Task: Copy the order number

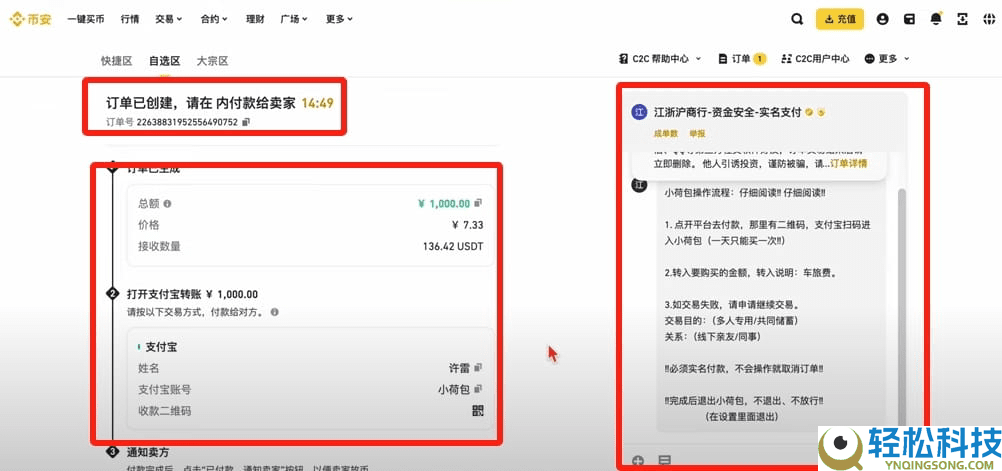Action: pos(246,121)
